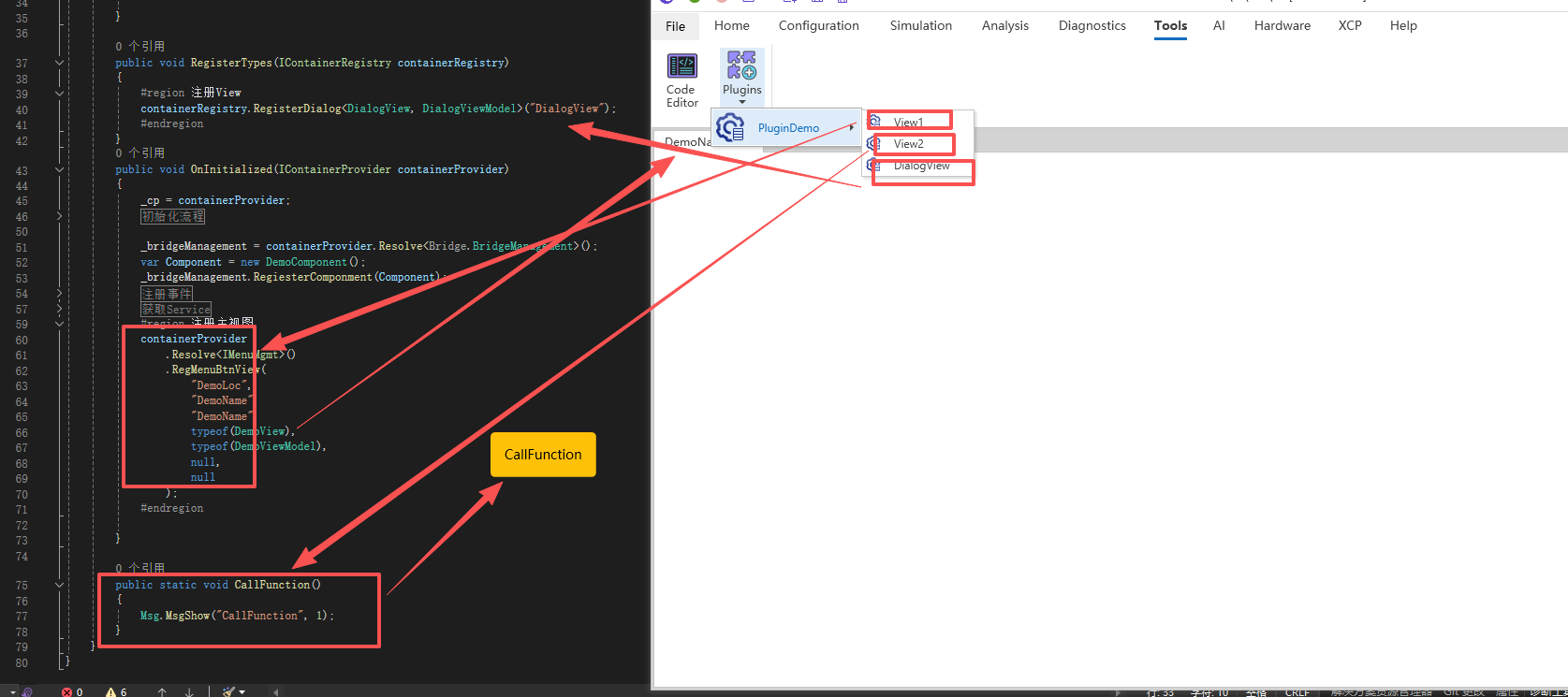Open the code cleanup dropdown arrow

click(x=242, y=692)
